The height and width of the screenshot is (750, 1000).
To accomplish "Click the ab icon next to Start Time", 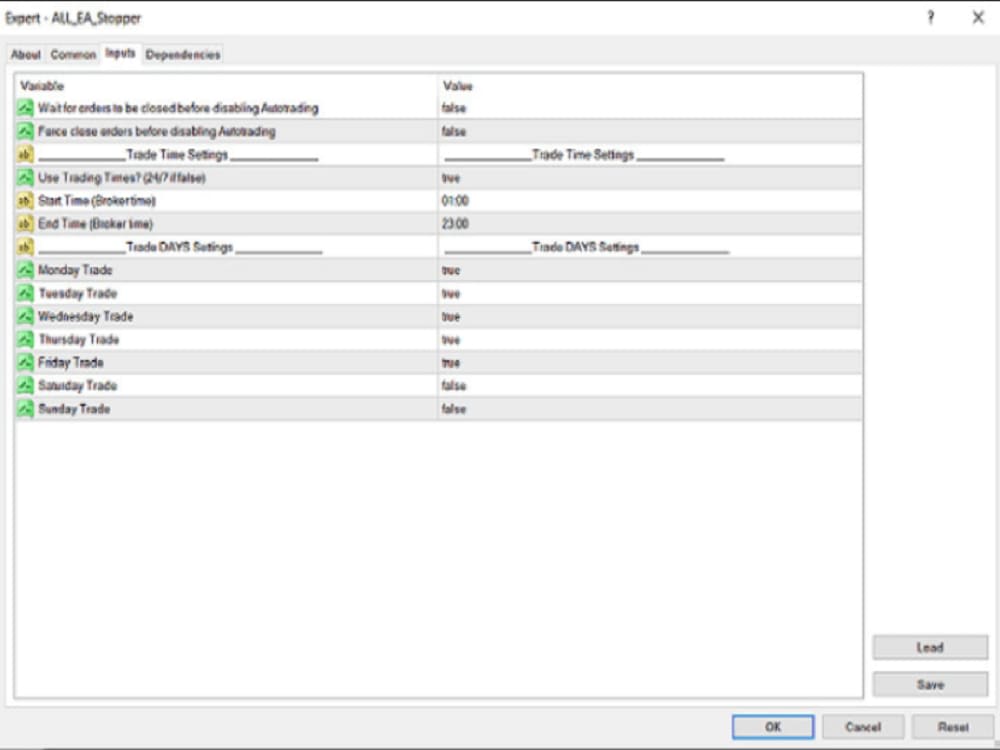I will coord(26,201).
